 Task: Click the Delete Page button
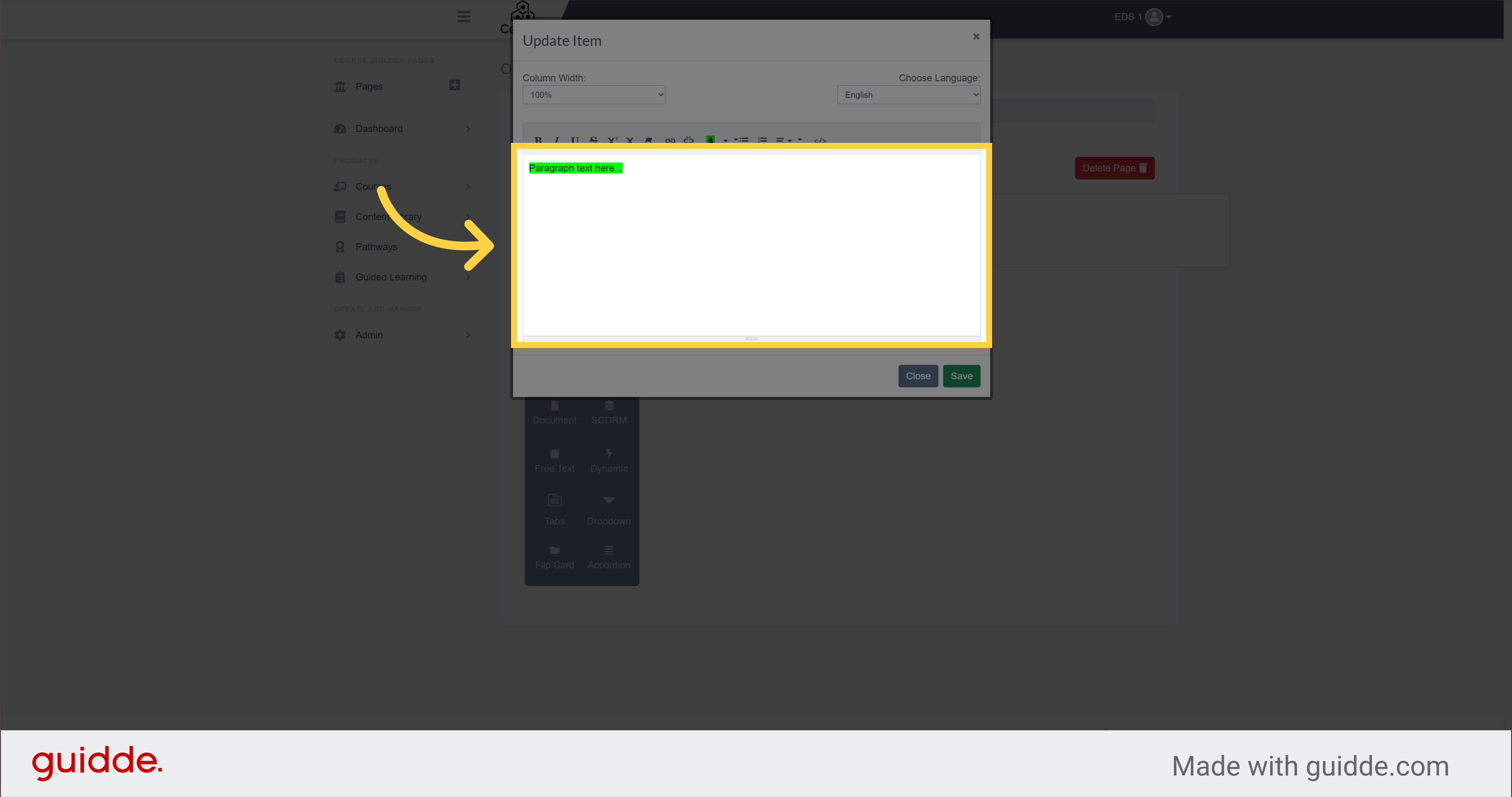[1113, 167]
